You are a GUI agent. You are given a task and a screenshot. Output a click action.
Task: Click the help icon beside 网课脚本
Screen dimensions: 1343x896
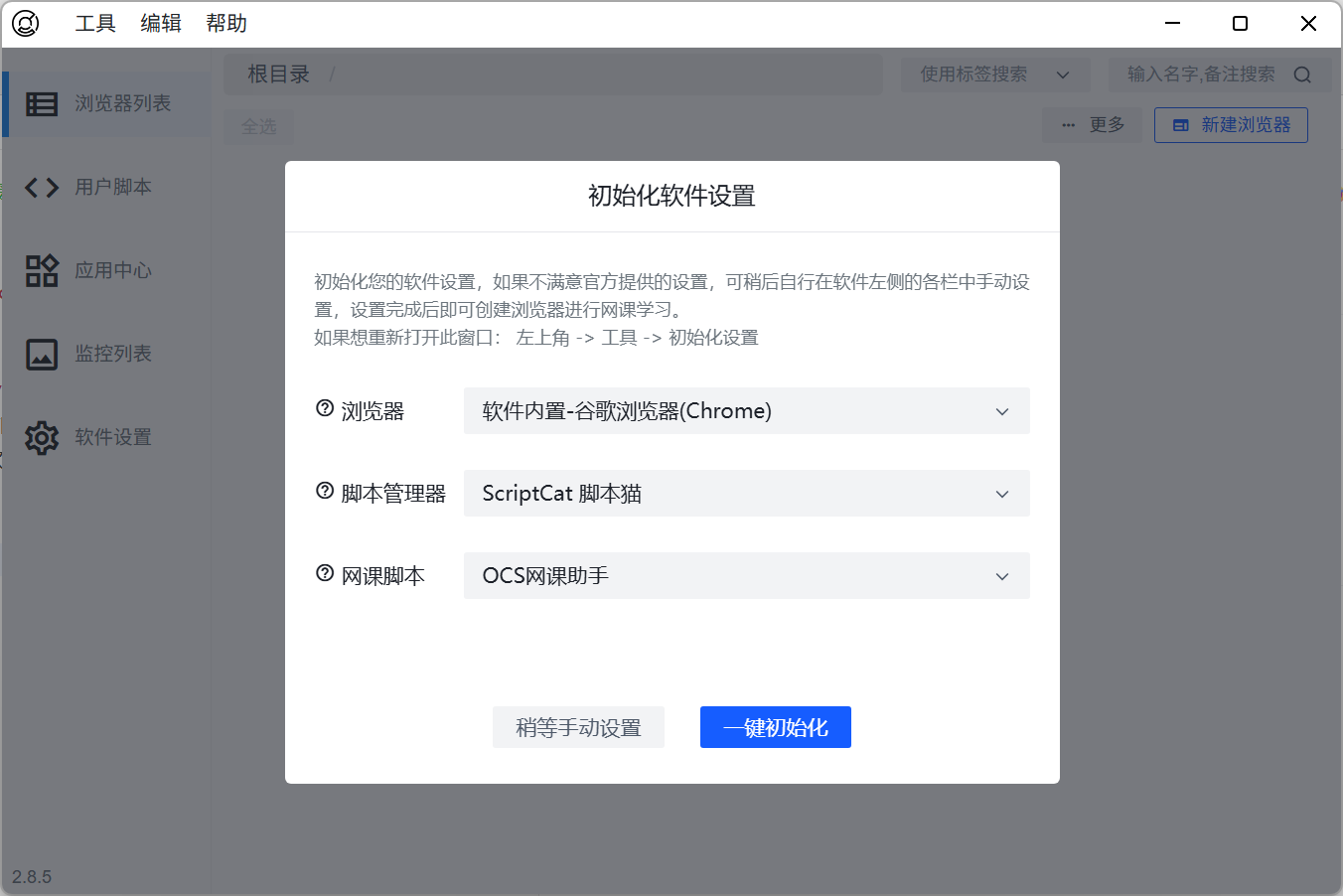[325, 573]
